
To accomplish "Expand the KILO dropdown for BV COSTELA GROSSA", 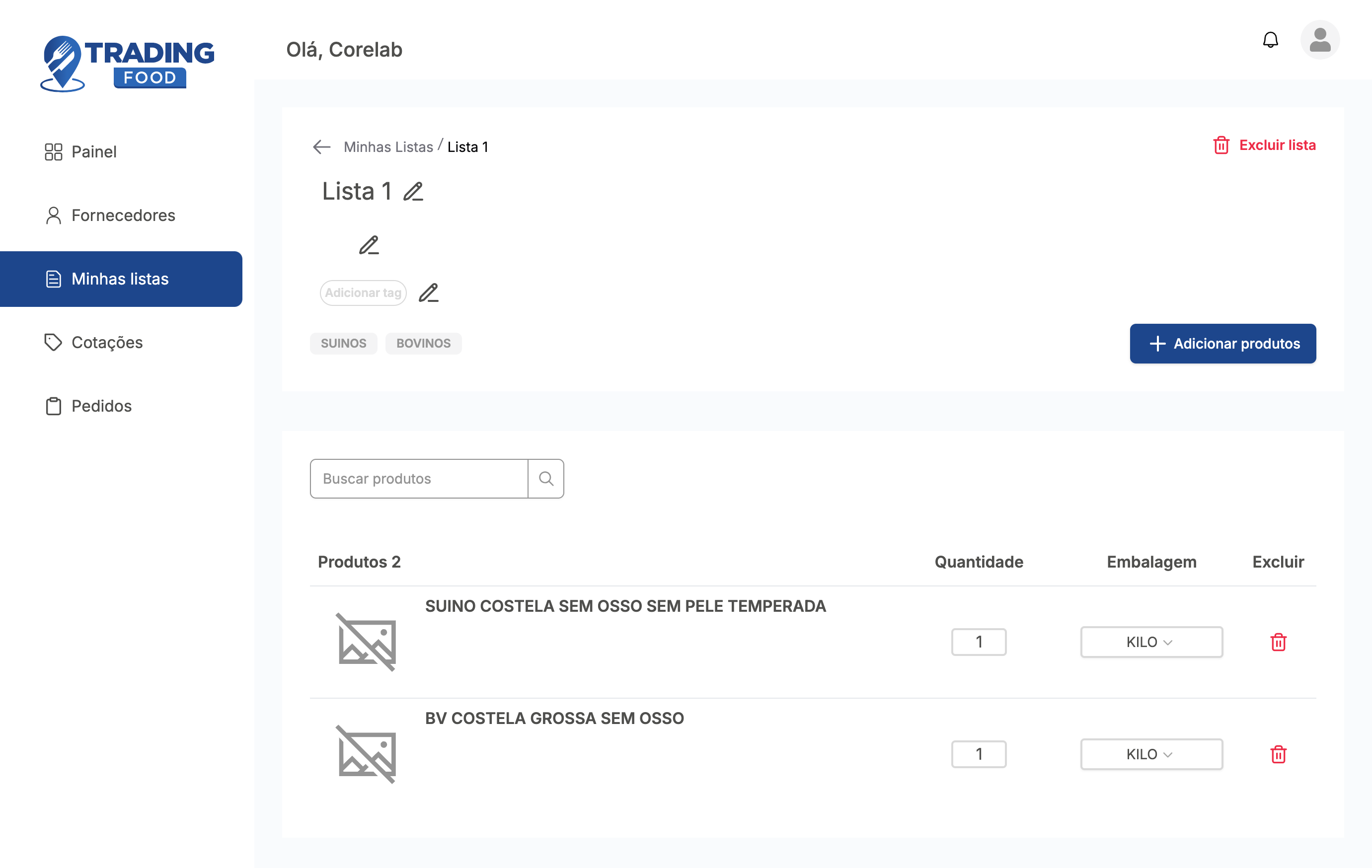I will point(1151,754).
